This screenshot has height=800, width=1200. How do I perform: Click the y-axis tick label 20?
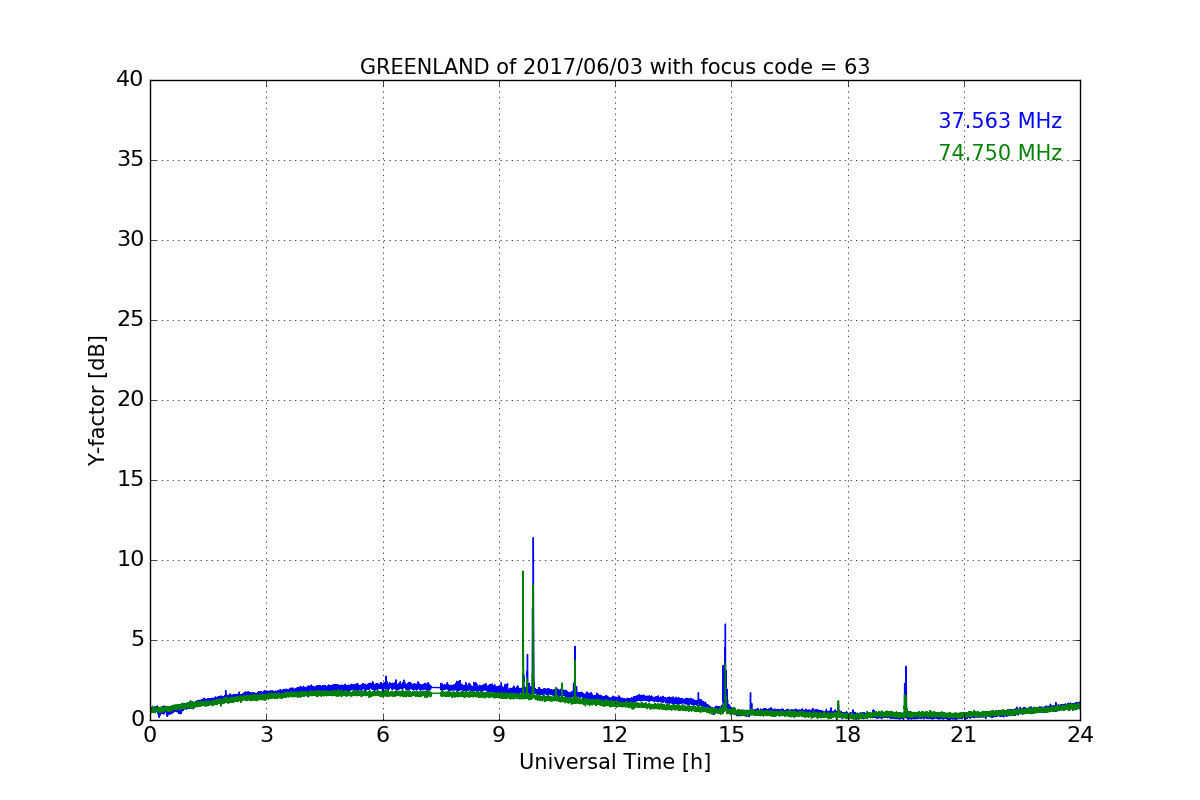130,399
